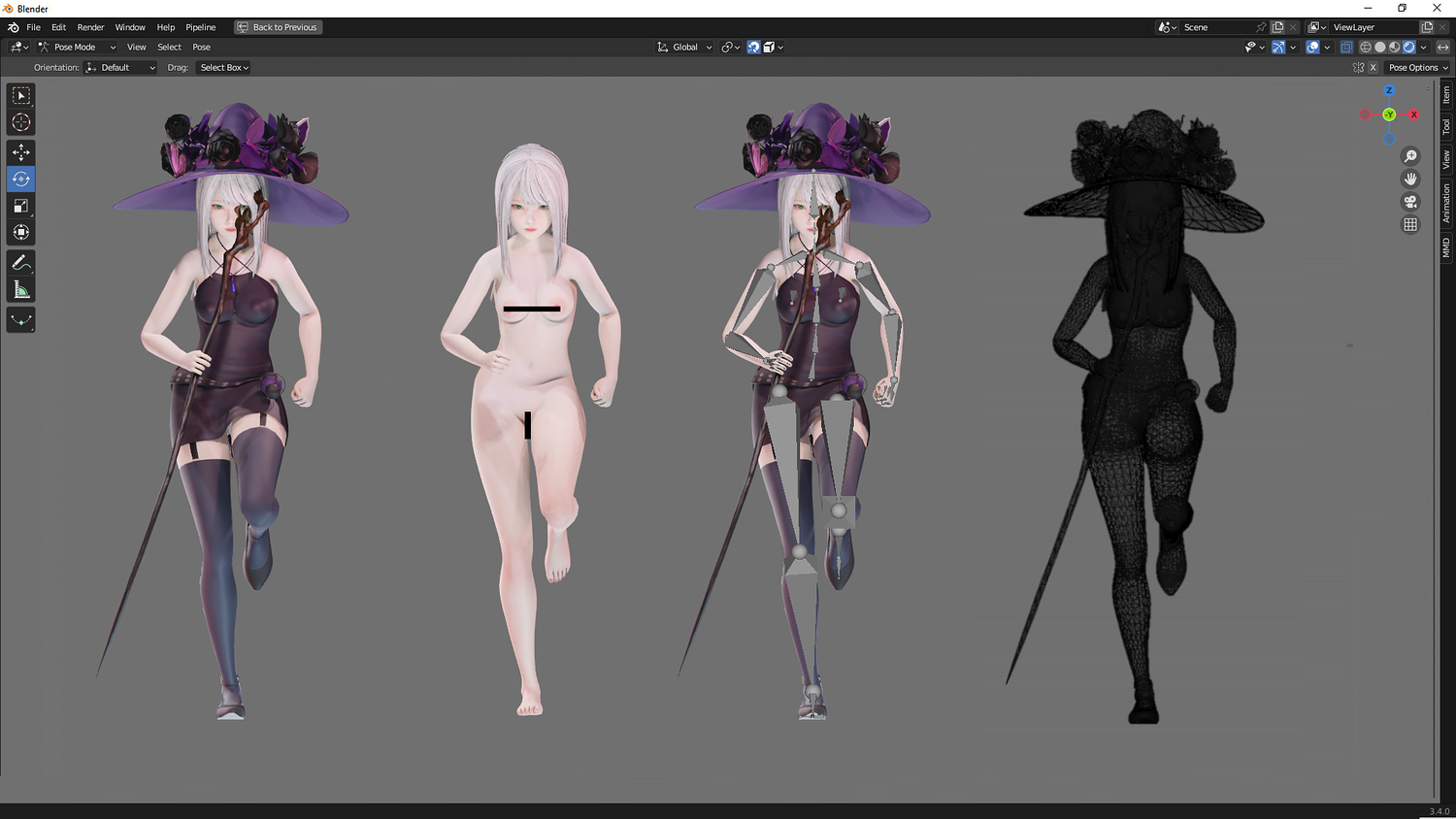Click the header arrows icon beside shading options
The height and width of the screenshot is (819, 1456).
1443,47
